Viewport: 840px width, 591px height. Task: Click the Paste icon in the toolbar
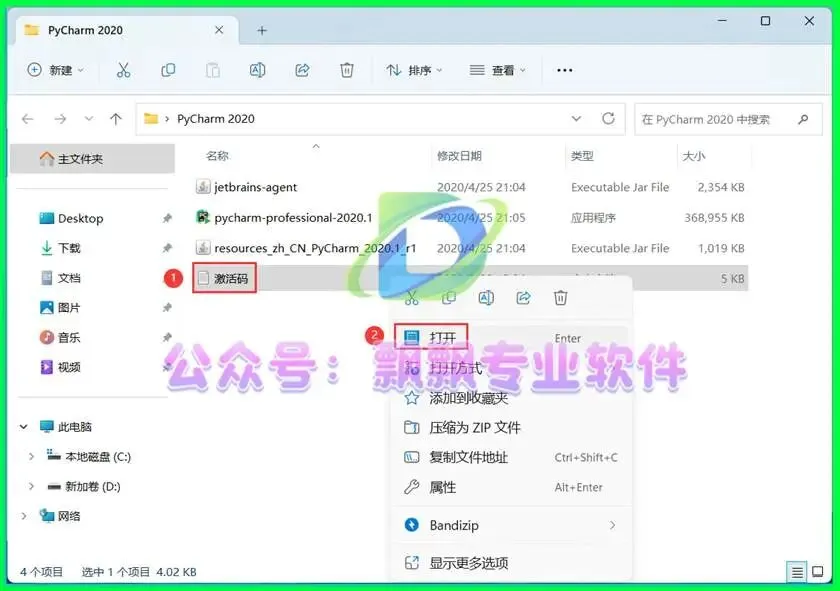213,70
